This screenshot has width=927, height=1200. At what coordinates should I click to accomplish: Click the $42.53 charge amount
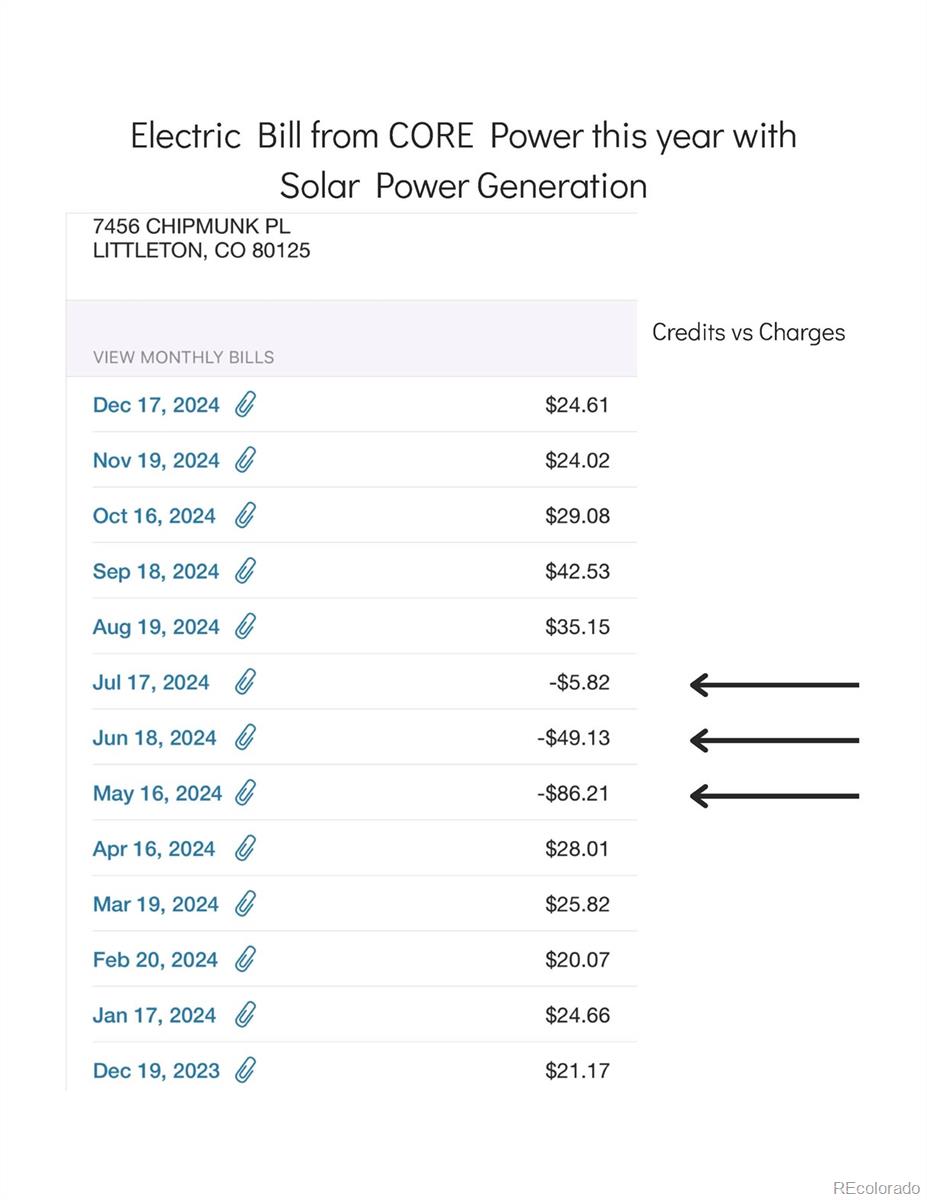click(577, 571)
